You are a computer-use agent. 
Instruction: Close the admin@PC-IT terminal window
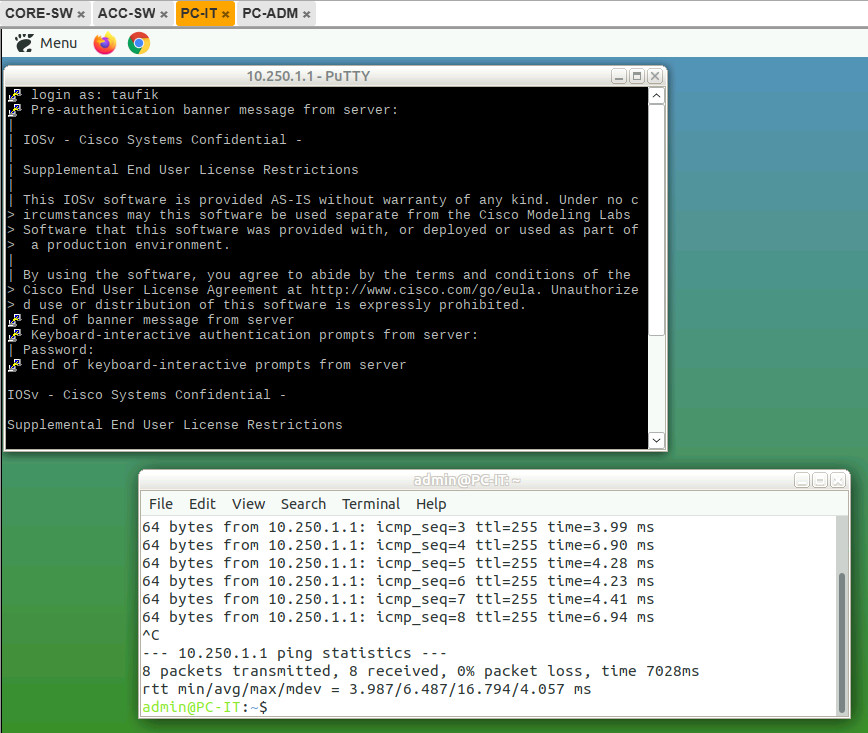pyautogui.click(x=838, y=480)
